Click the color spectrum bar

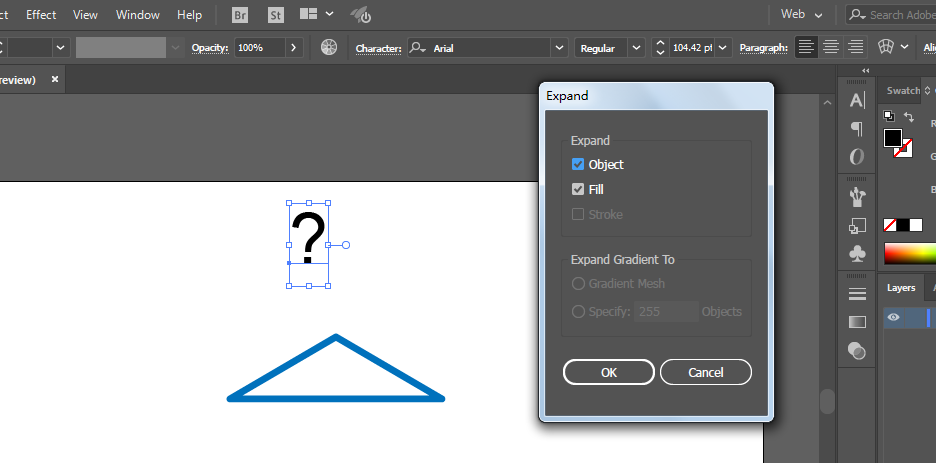(909, 254)
